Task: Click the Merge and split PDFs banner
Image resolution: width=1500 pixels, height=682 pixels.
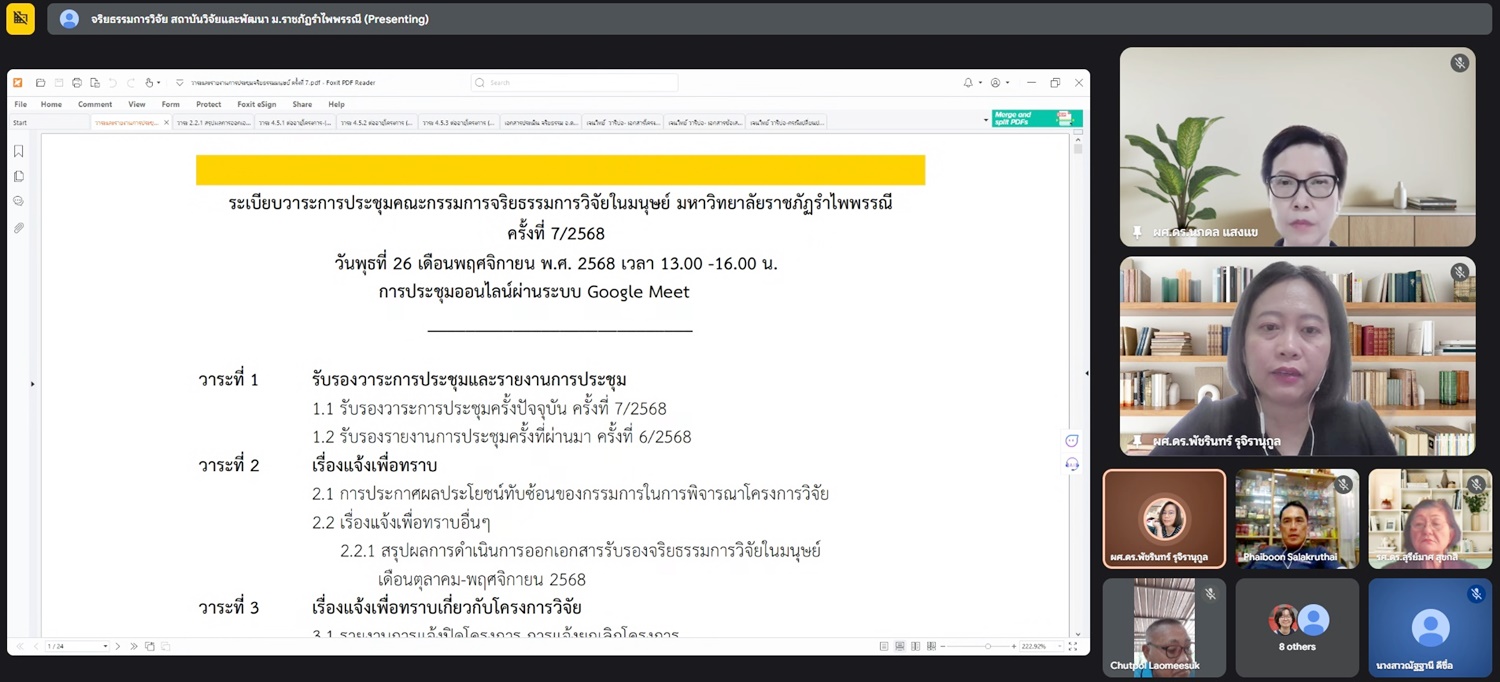Action: point(1036,119)
